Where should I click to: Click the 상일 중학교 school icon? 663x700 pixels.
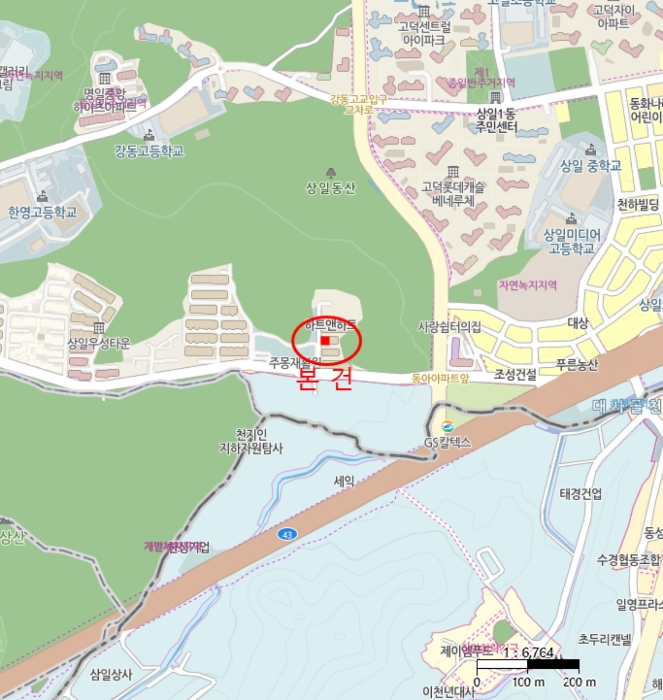coord(591,150)
